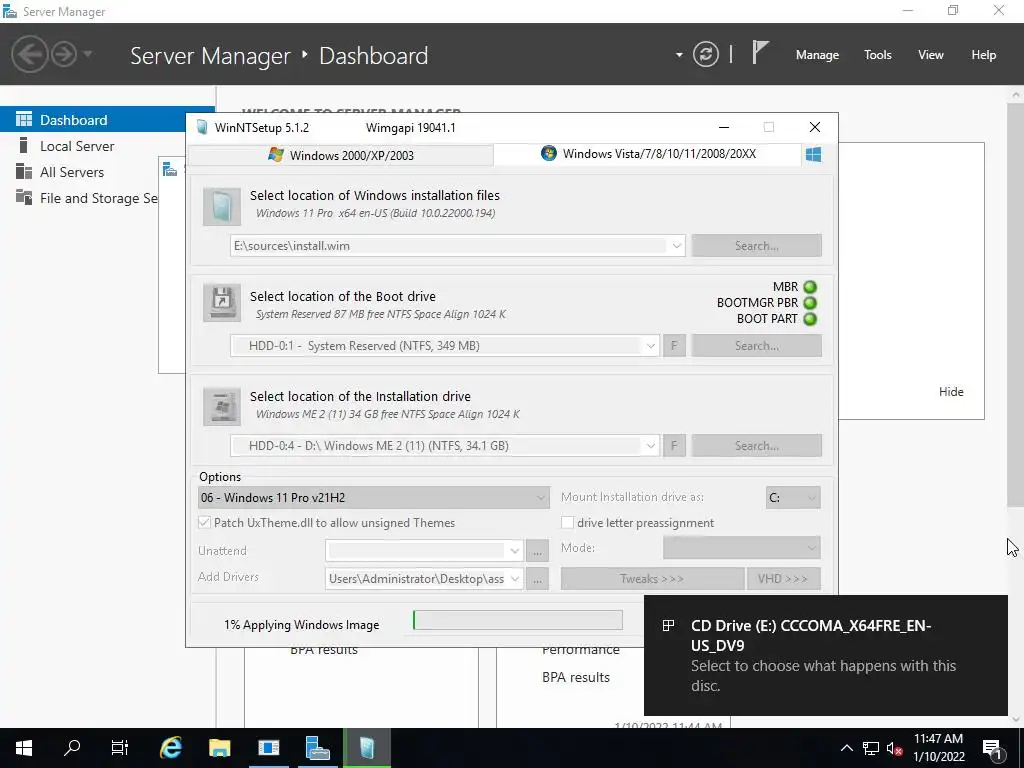Screen dimensions: 1024x768
Task: Expand the install.wim path dropdown
Action: (x=677, y=246)
